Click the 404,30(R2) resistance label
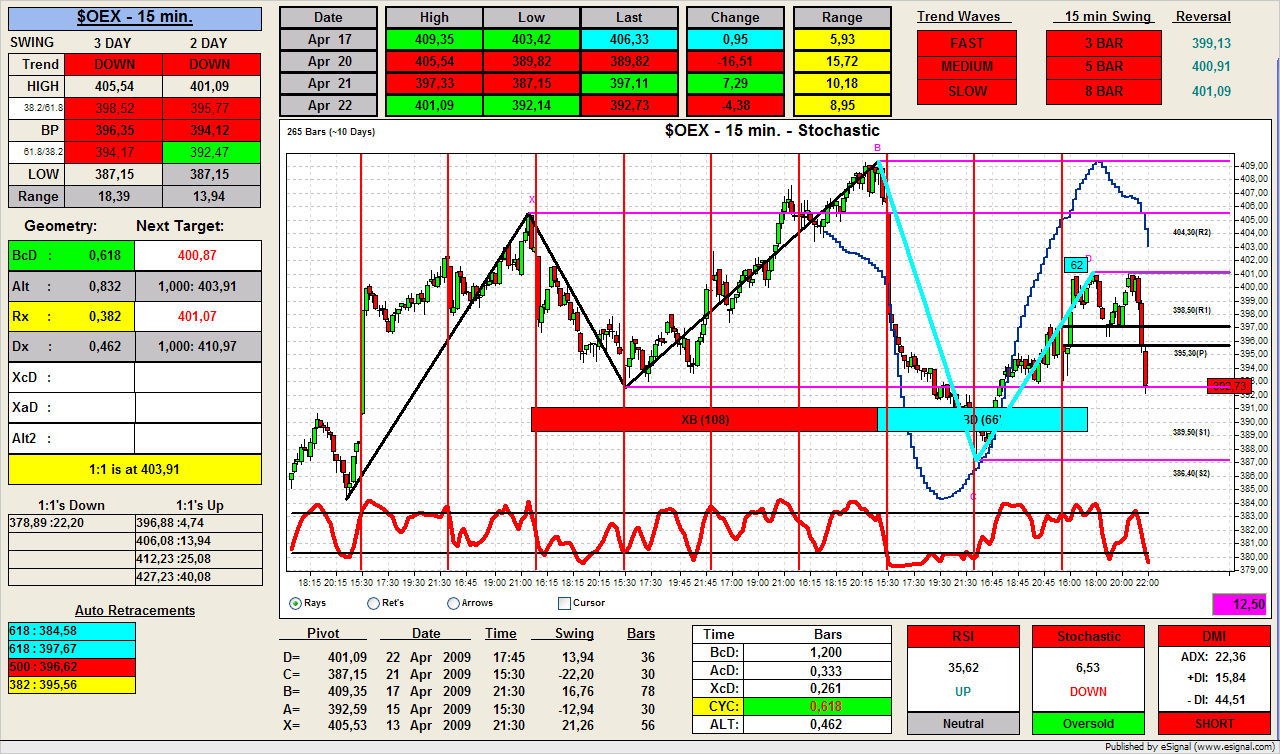 tap(1191, 232)
